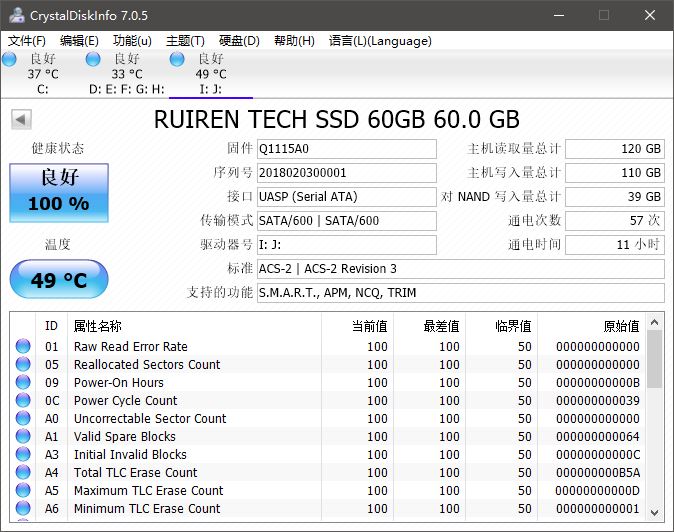Select the Reallocated Sectors Count row
Screen dimensions: 674x532
(328, 364)
